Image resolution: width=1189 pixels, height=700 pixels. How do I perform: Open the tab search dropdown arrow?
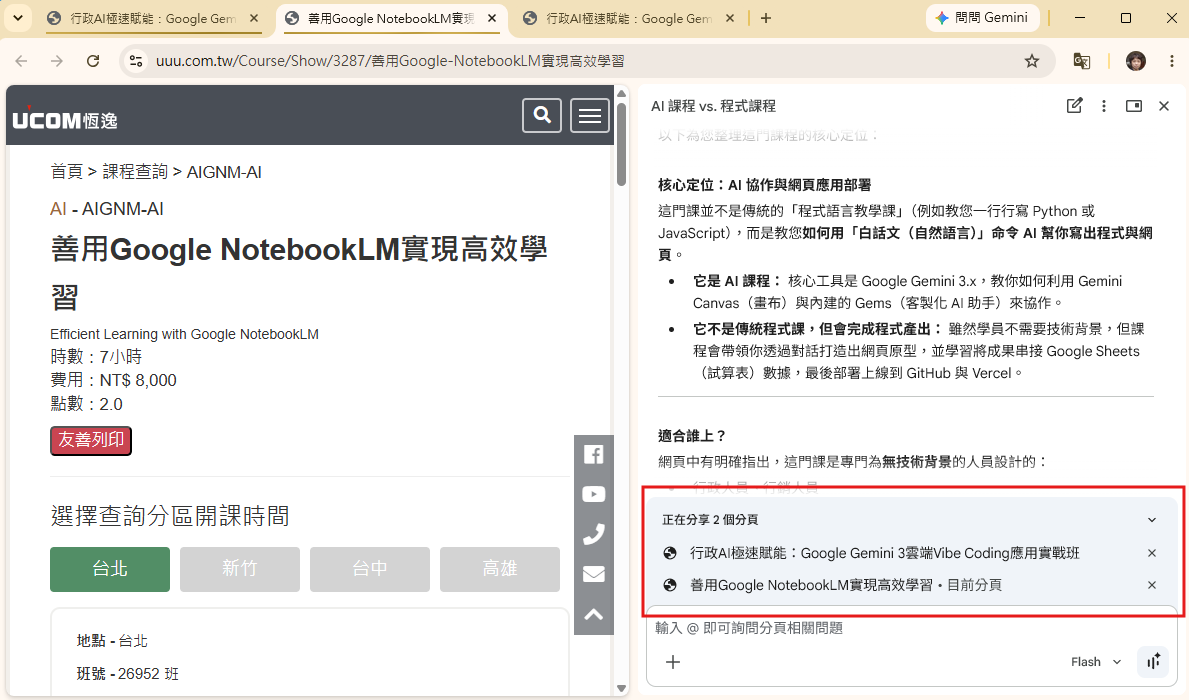pyautogui.click(x=17, y=17)
